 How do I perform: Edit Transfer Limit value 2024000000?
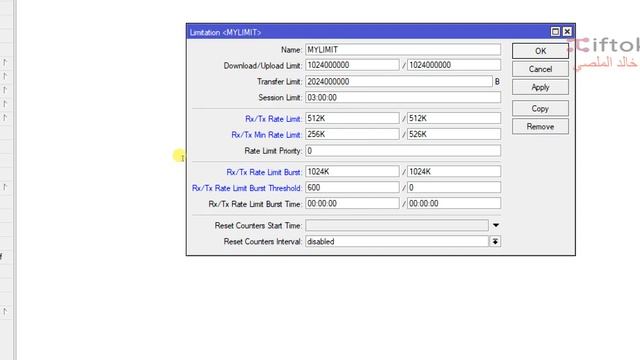point(399,82)
